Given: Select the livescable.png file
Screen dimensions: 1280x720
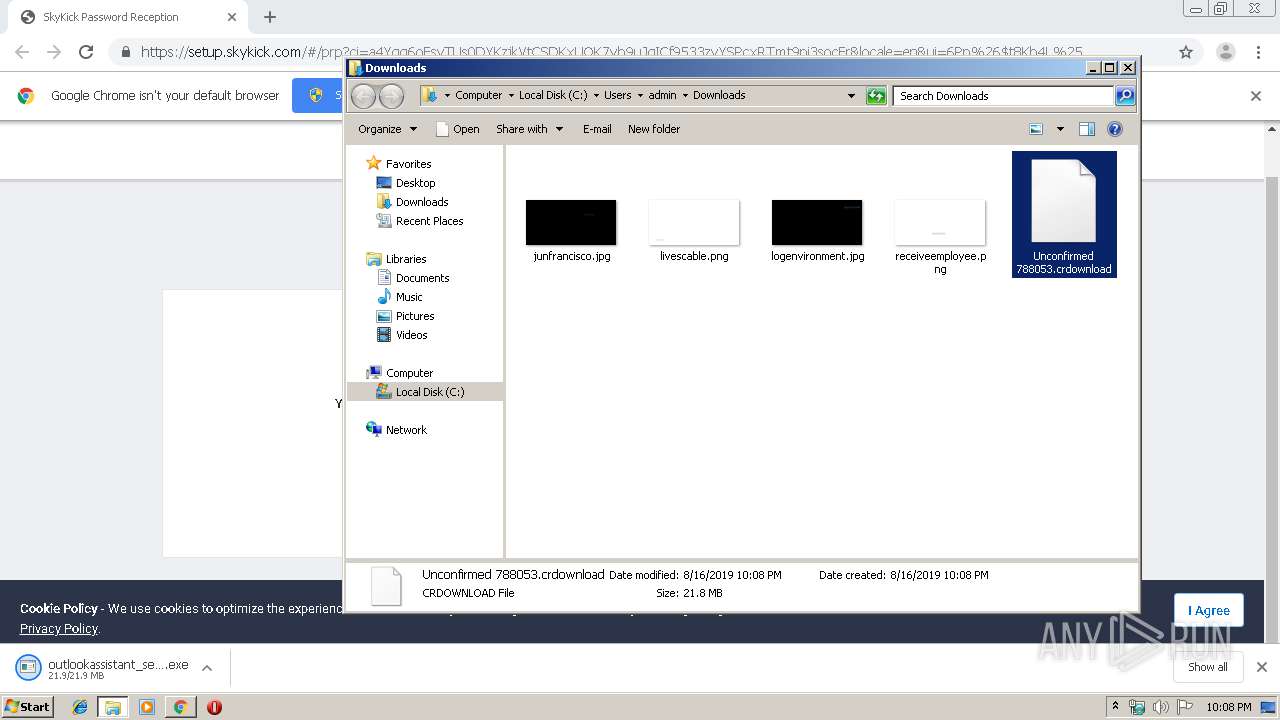Looking at the screenshot, I should (x=694, y=231).
